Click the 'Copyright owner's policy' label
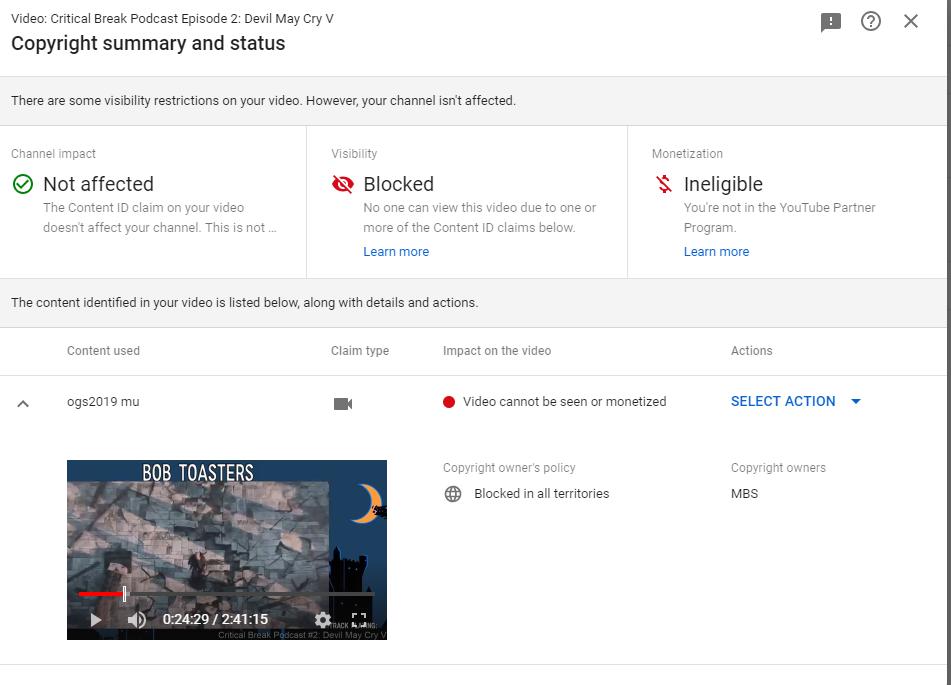The height and width of the screenshot is (685, 951). coord(509,468)
